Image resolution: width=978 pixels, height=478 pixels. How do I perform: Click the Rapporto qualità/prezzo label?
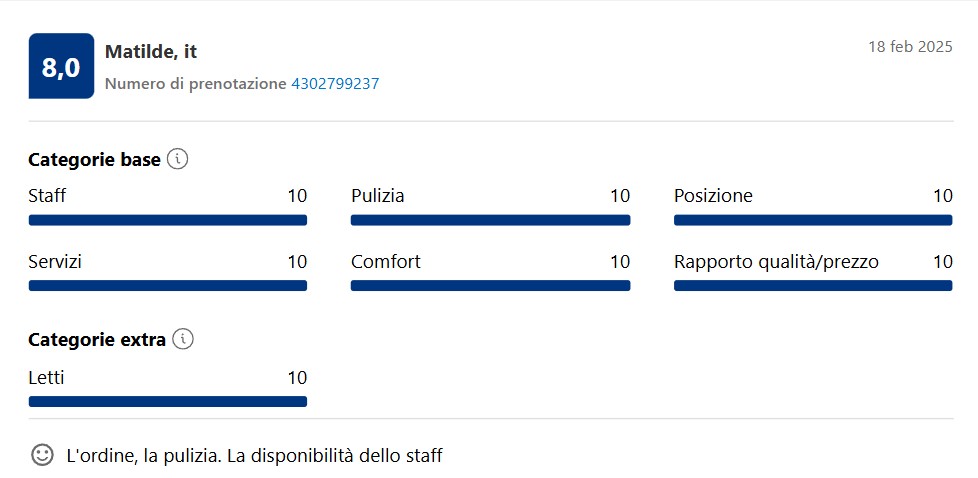[777, 262]
